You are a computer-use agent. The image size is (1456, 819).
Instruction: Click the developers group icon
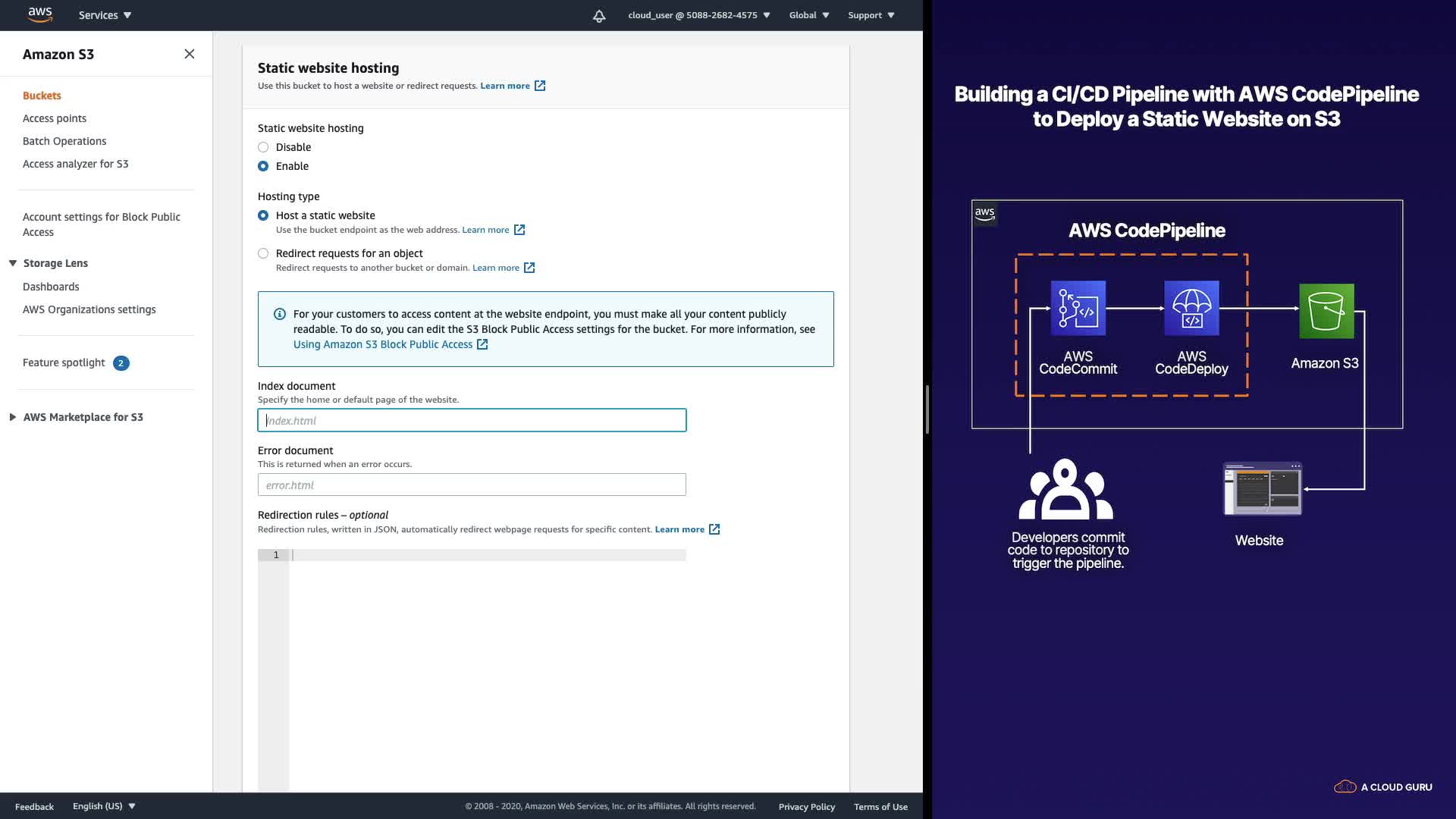pos(1065,489)
